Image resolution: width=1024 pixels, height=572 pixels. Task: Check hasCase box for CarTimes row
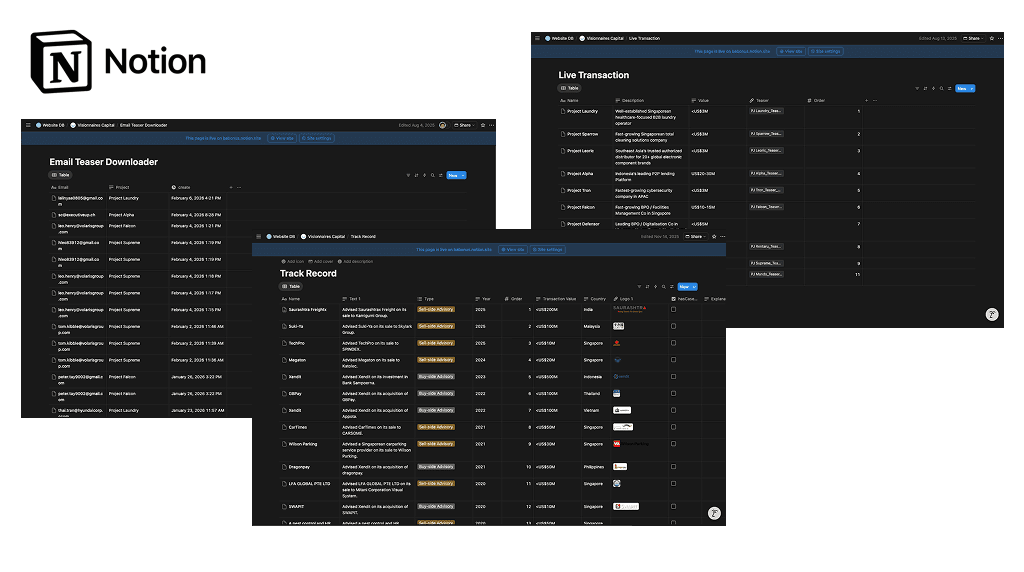[673, 427]
